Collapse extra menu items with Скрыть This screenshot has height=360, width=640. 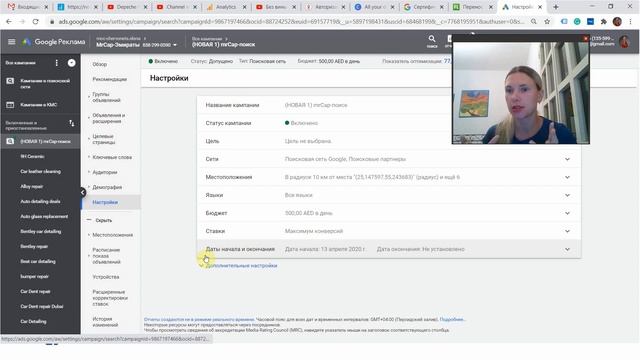[x=104, y=220]
